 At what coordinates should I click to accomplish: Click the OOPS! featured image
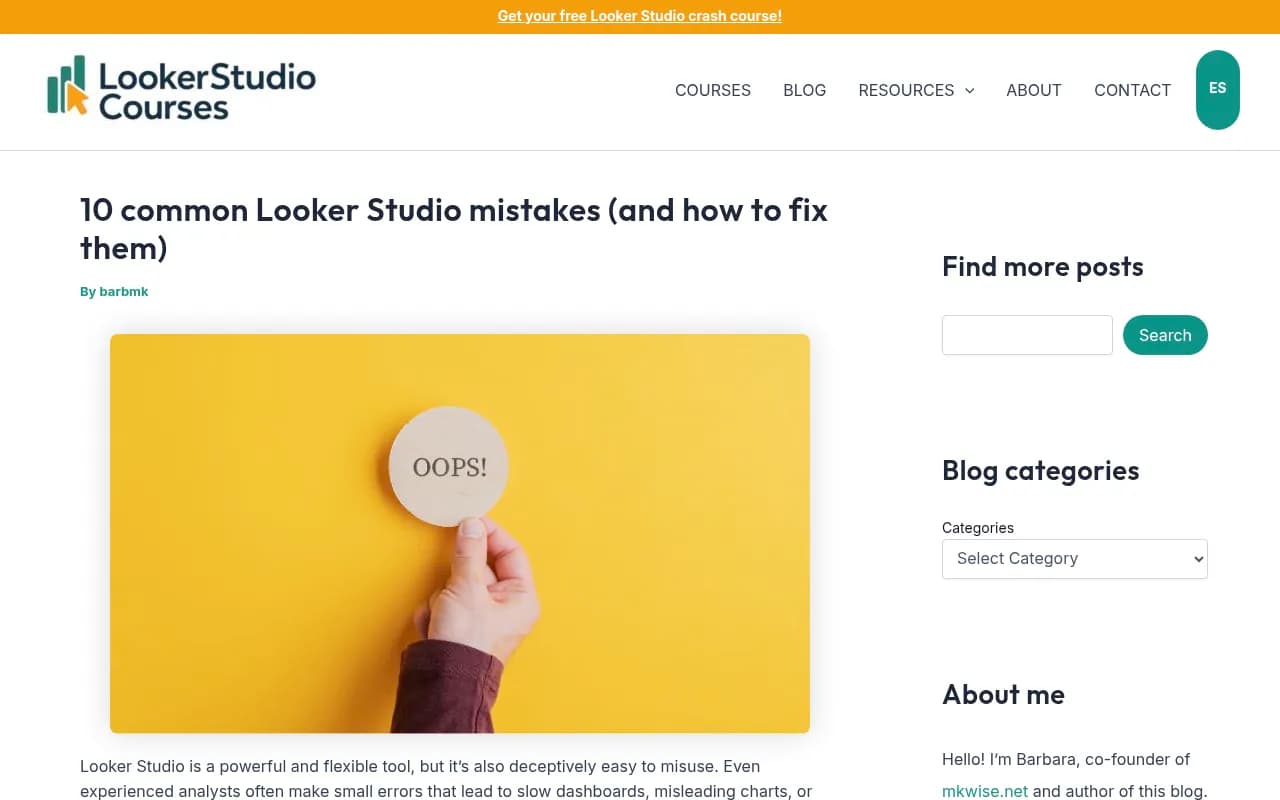coord(459,532)
